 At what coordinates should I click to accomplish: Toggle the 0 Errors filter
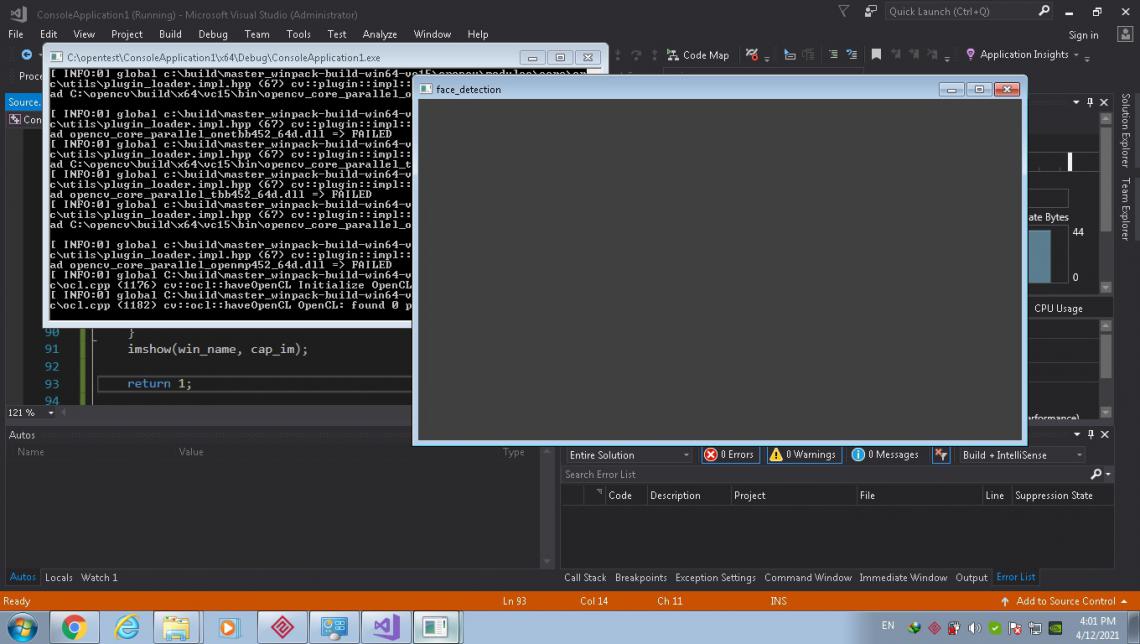tap(729, 455)
